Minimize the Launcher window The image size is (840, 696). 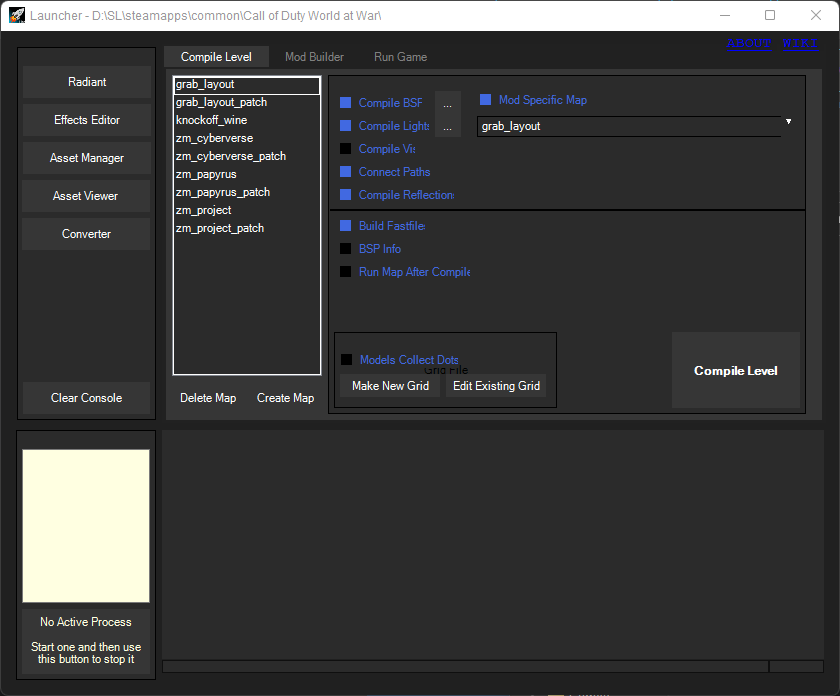pyautogui.click(x=725, y=16)
